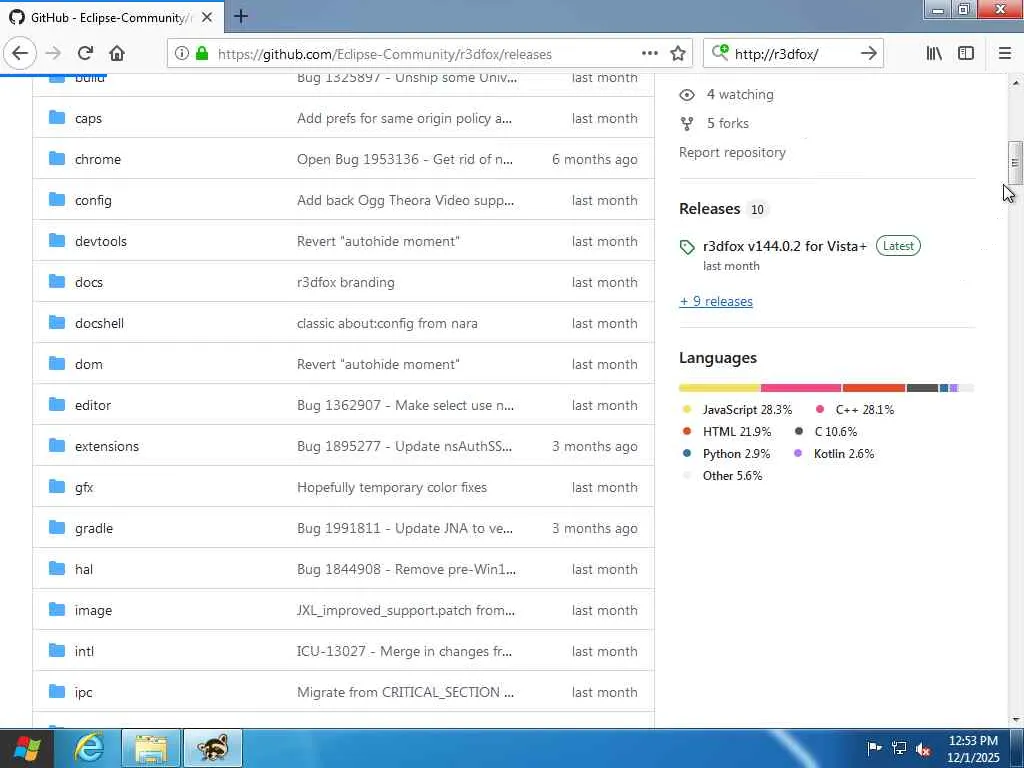Open site information icon in address bar
The height and width of the screenshot is (768, 1024).
tap(182, 54)
